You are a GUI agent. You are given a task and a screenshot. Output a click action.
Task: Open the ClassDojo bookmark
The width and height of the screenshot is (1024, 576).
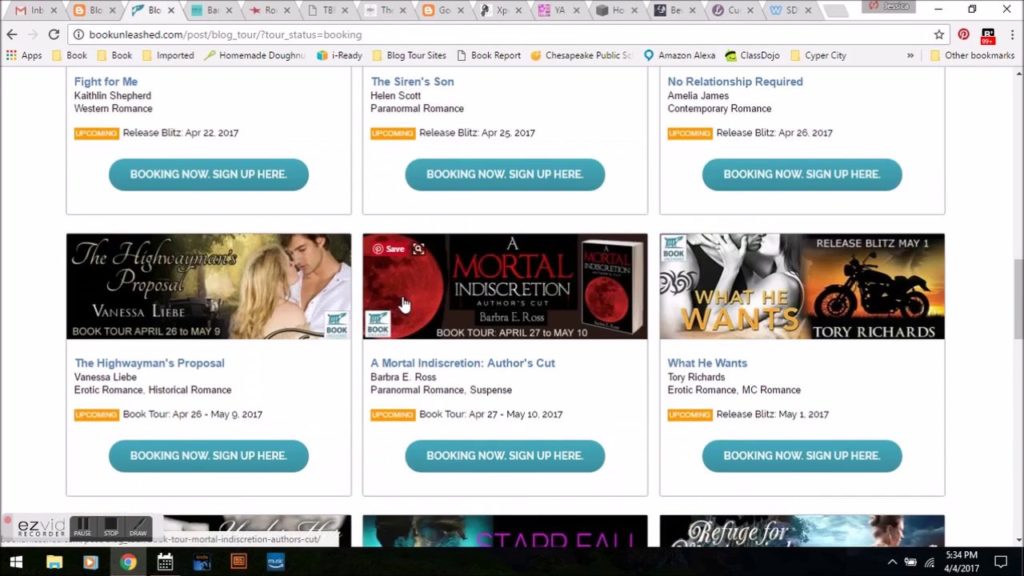click(752, 56)
